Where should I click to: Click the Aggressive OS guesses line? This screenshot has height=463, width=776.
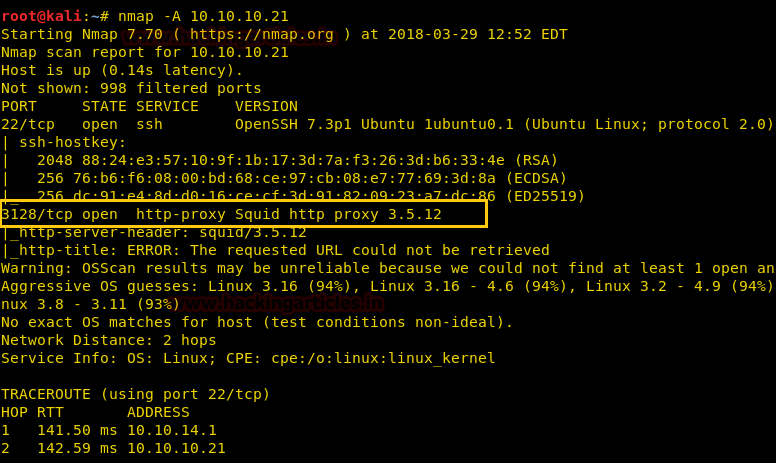coord(387,286)
